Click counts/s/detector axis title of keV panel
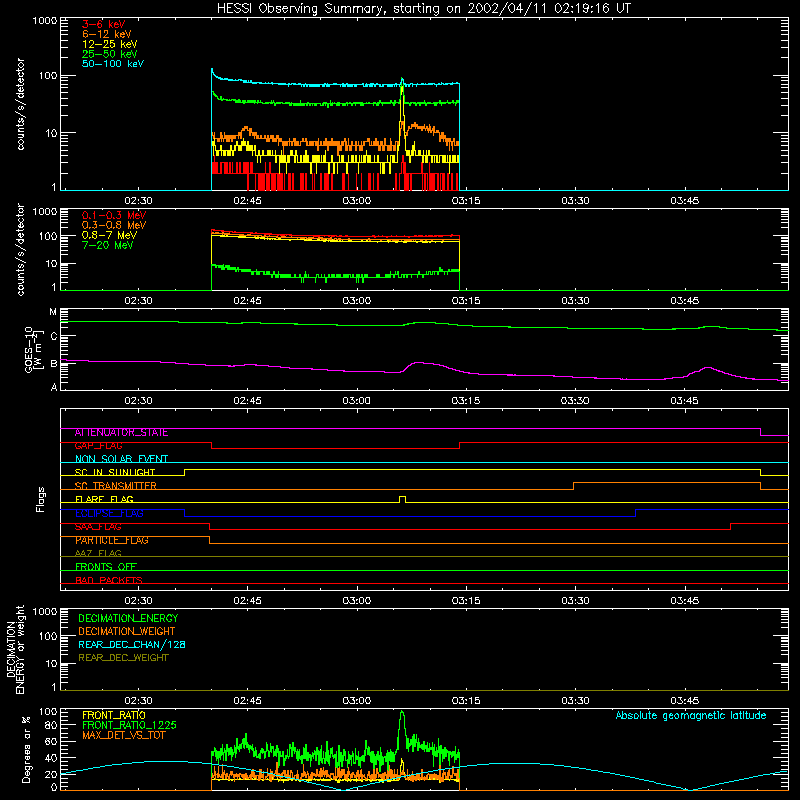 coord(20,104)
